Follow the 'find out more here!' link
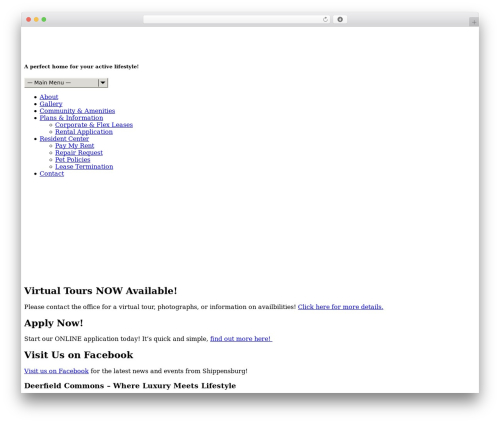Image resolution: width=500 pixels, height=423 pixels. tap(241, 339)
